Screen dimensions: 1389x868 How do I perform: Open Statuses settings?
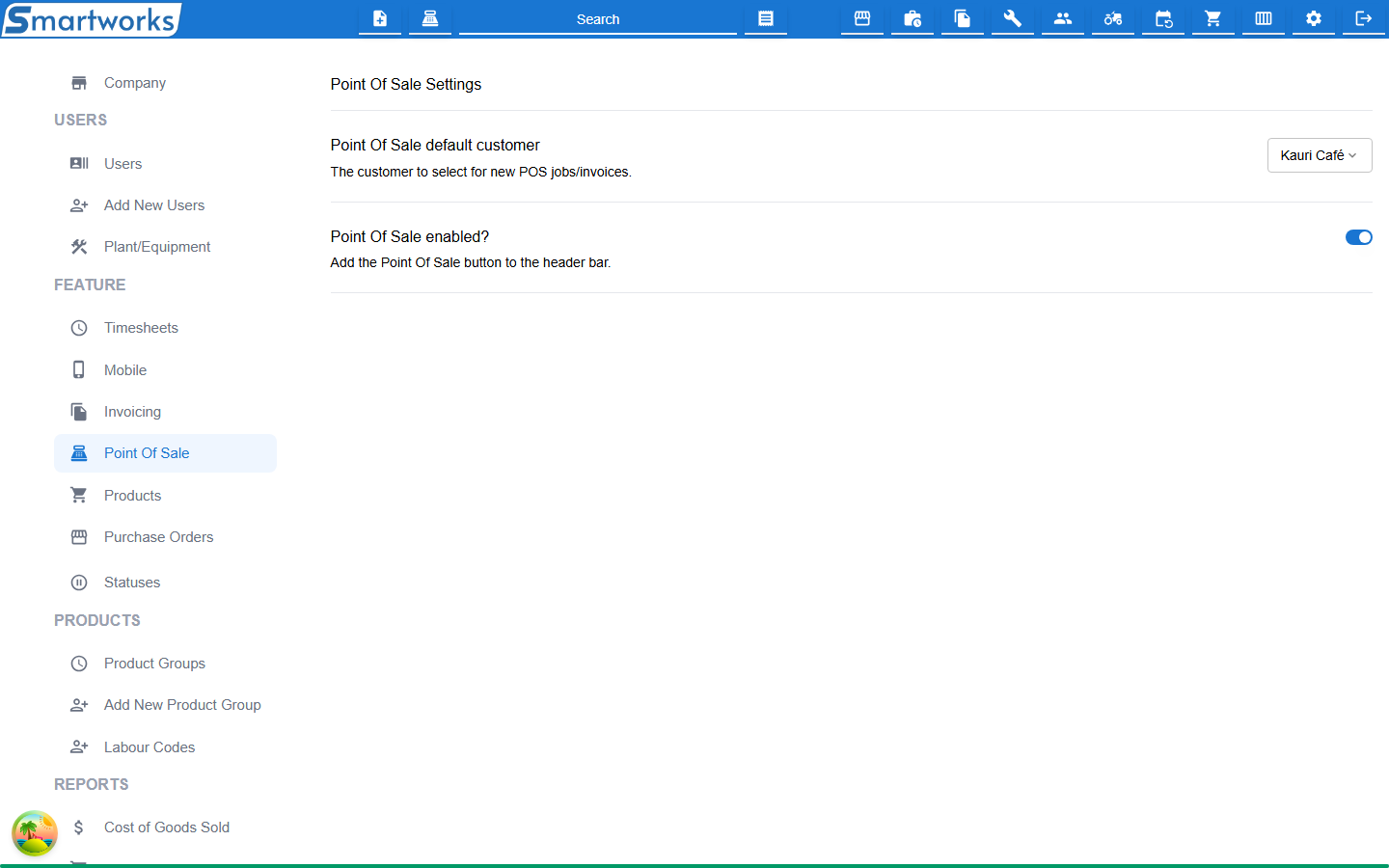click(x=165, y=583)
